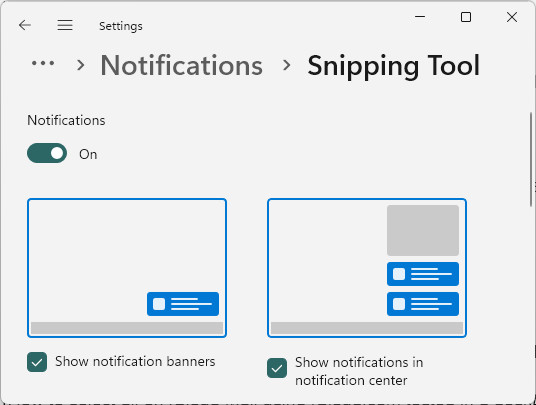Go back with the arrow icon
Screen dimensions: 536x405
click(25, 25)
